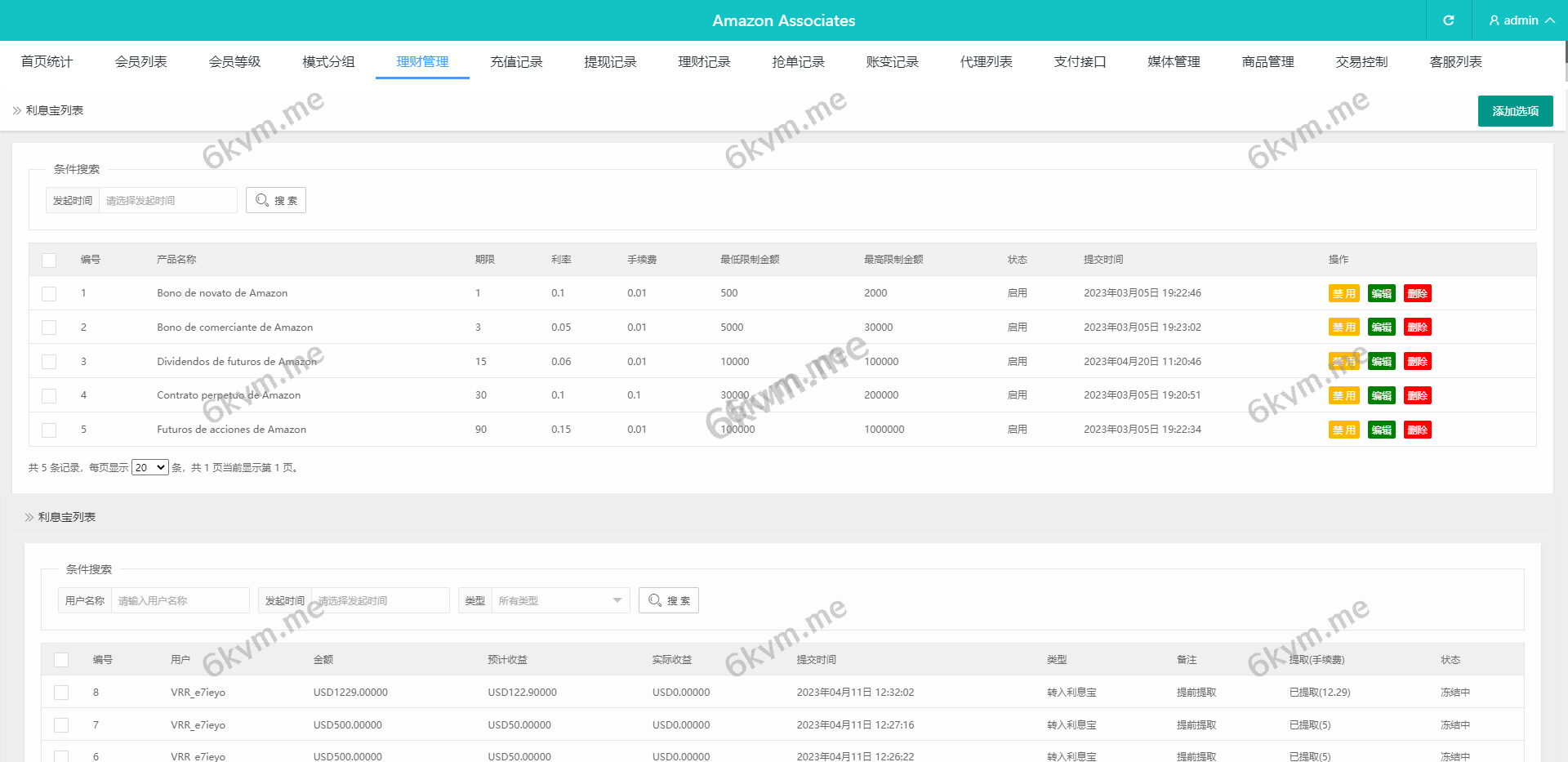Click the magnifier search button in top filter

(276, 200)
